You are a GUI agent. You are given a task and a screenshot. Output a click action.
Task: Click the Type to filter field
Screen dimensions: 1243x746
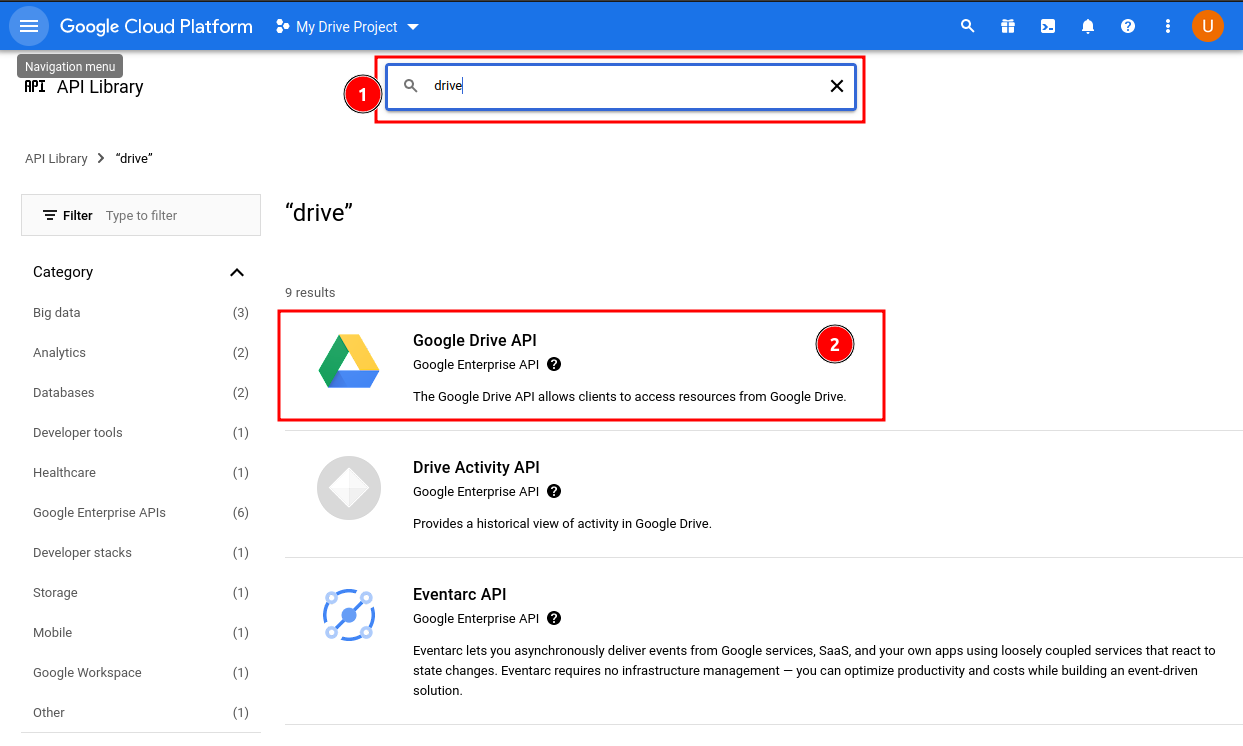[178, 215]
